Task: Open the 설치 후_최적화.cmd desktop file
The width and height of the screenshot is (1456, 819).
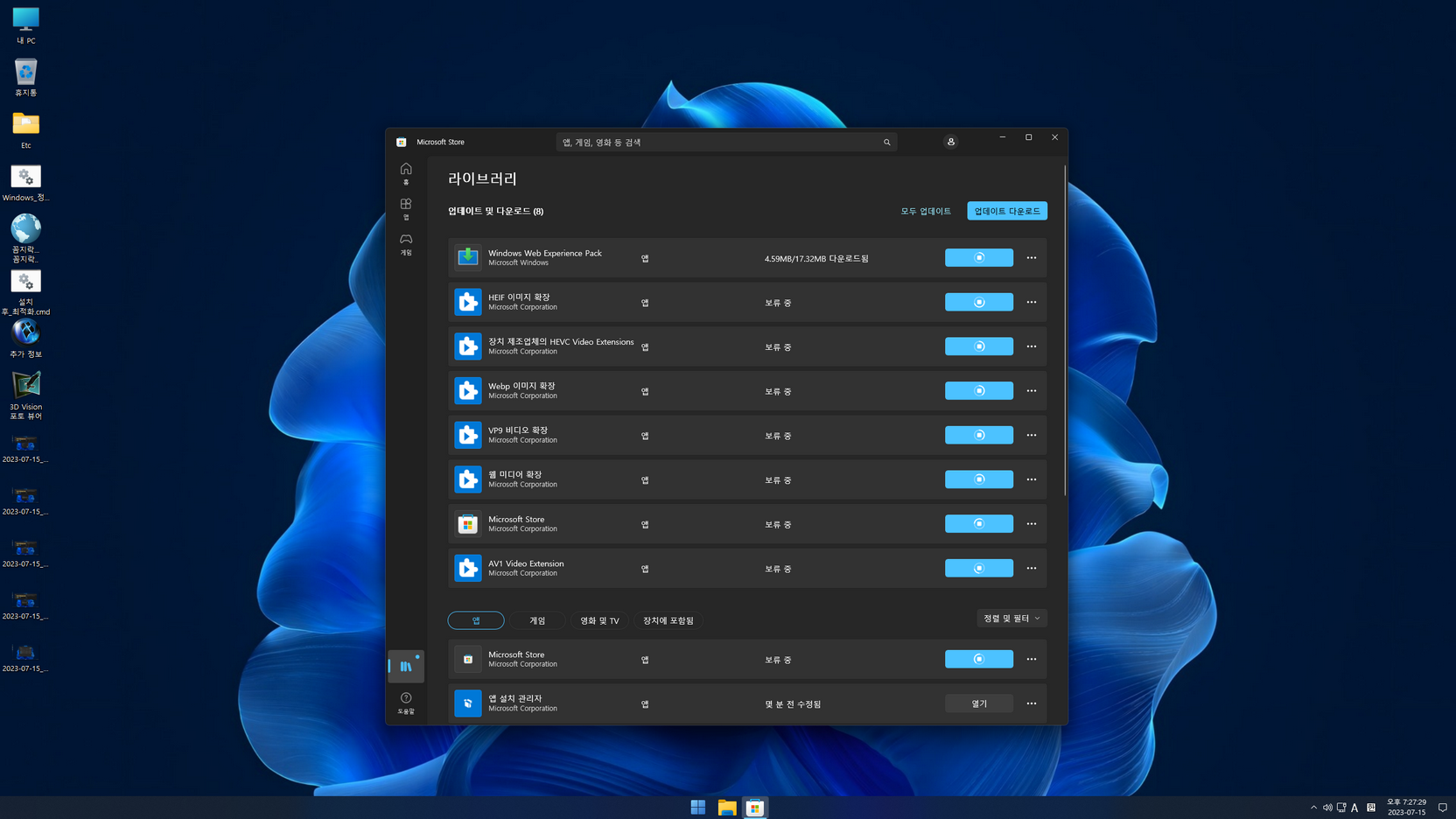Action: 25,291
